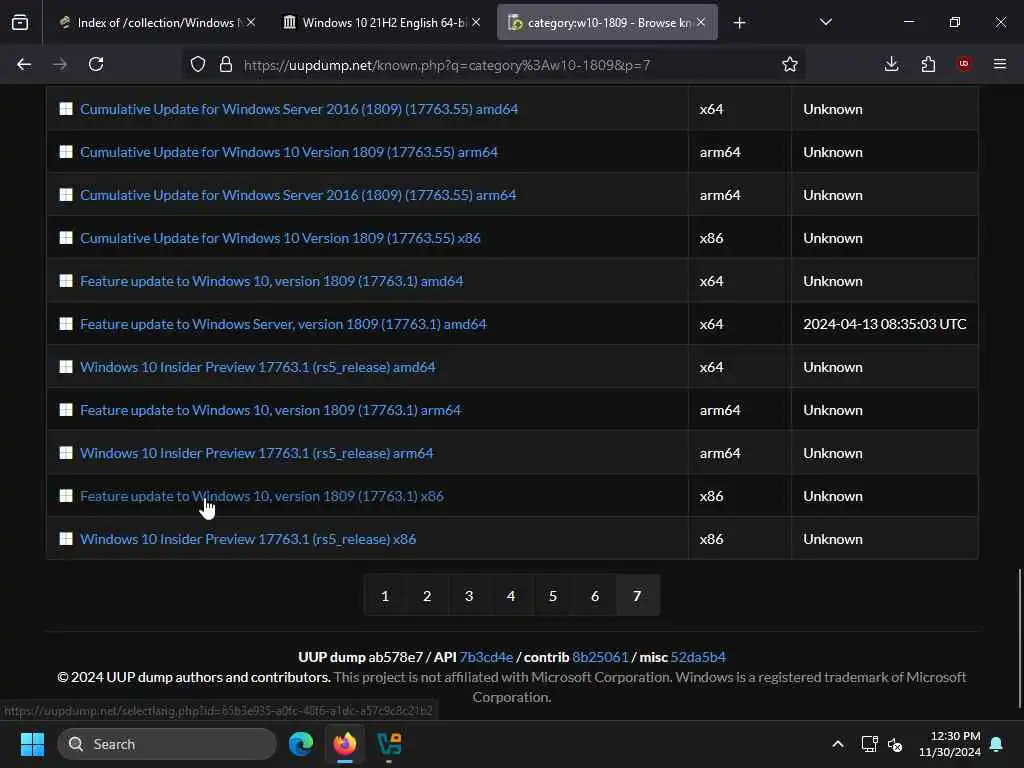View site security padlock info
This screenshot has width=1024, height=768.
(x=226, y=64)
